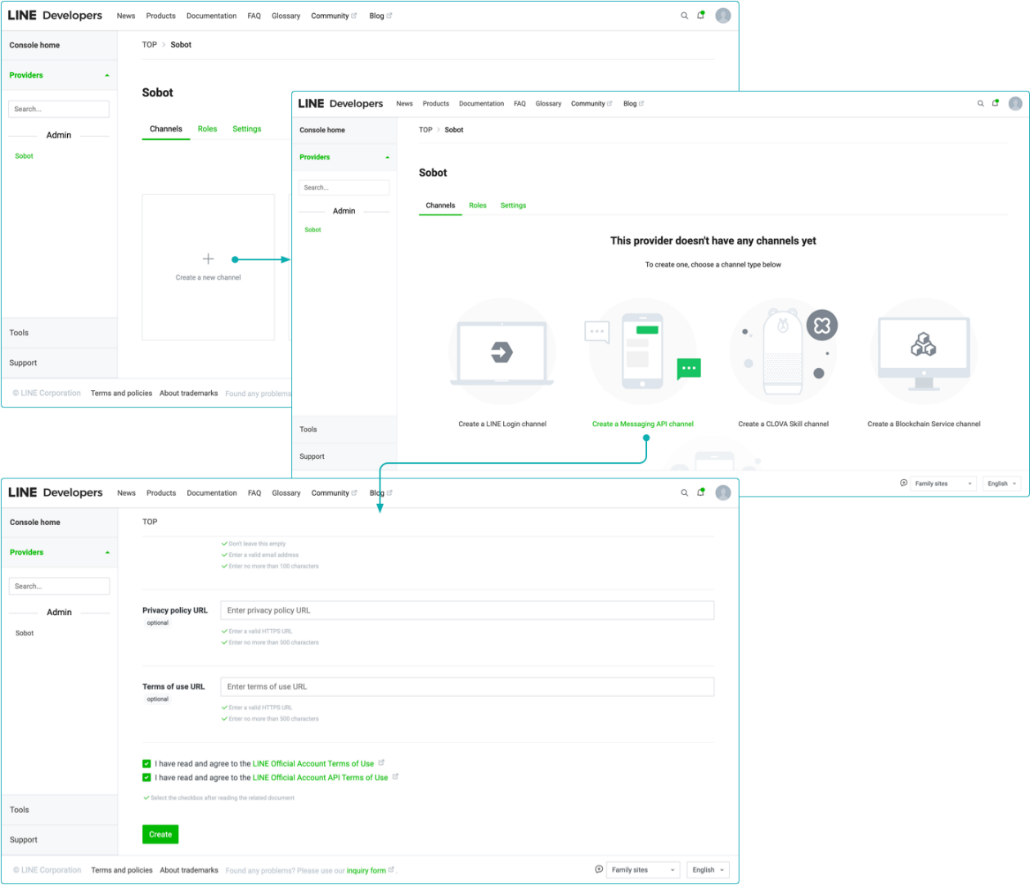Viewport: 1030px width, 885px height.
Task: Click the LINE Developers logo in the bottom window
Action: click(x=55, y=492)
